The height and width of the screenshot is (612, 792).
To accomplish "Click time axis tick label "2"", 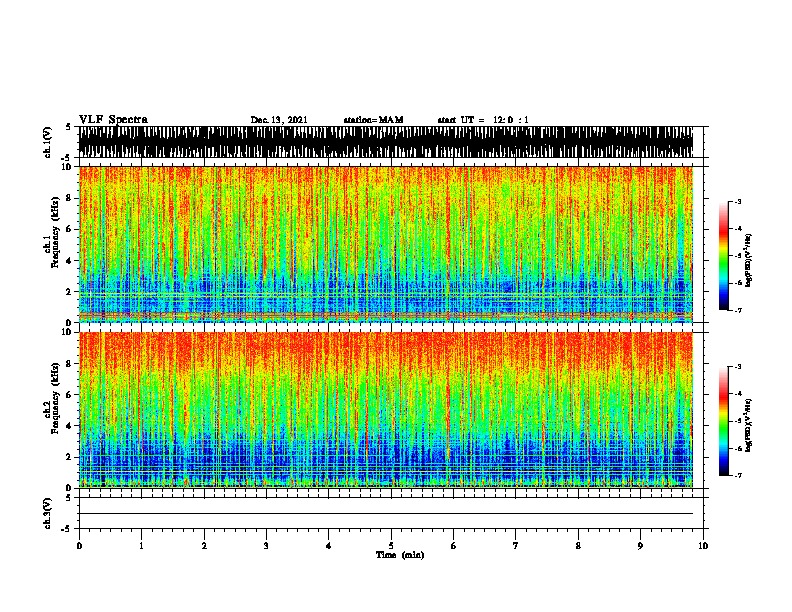I will (x=204, y=546).
